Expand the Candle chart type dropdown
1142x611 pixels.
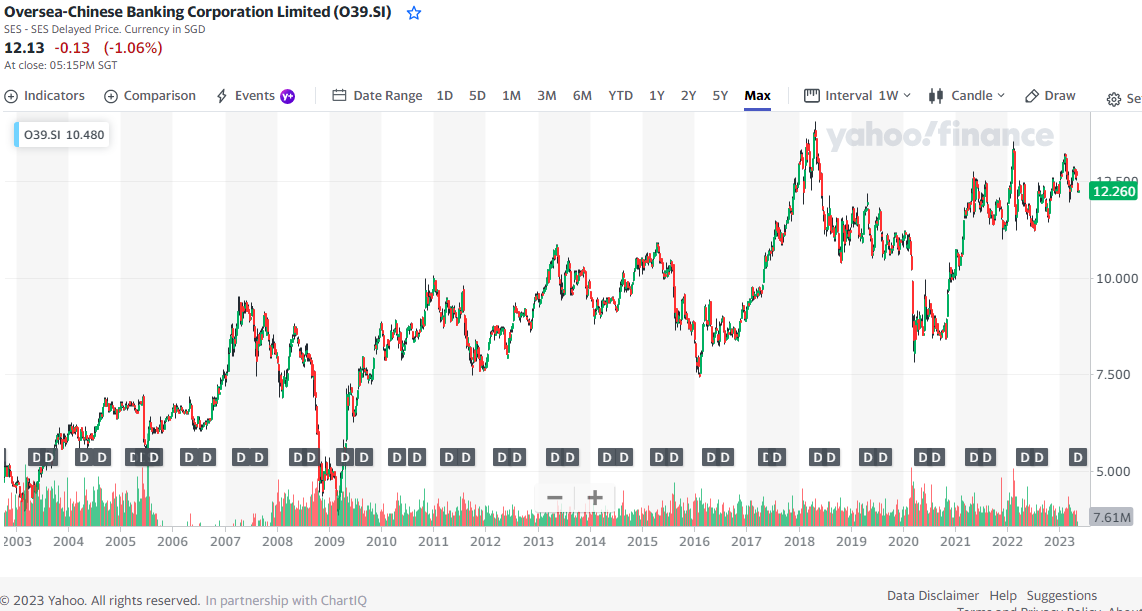point(966,95)
